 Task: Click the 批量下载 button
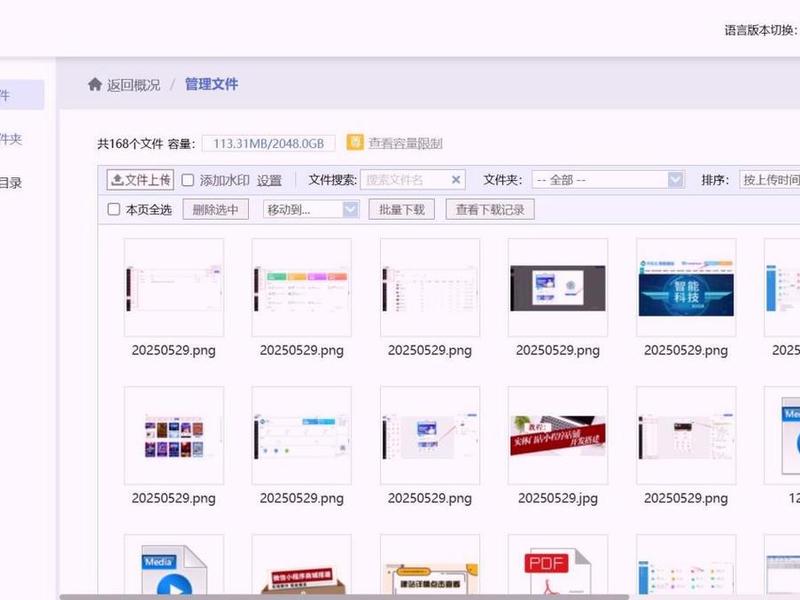pos(402,209)
